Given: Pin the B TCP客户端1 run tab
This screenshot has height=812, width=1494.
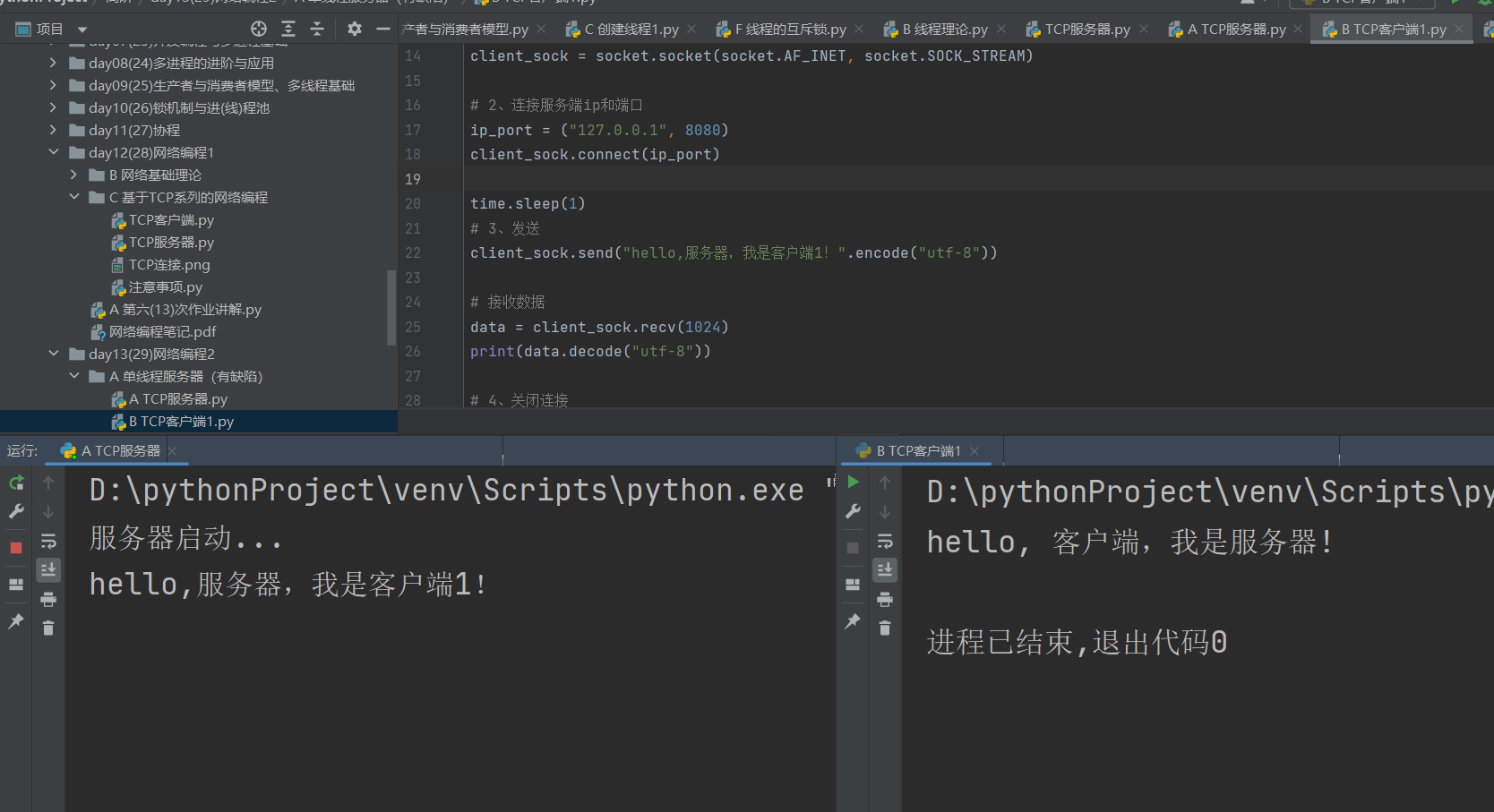Looking at the screenshot, I should [853, 620].
